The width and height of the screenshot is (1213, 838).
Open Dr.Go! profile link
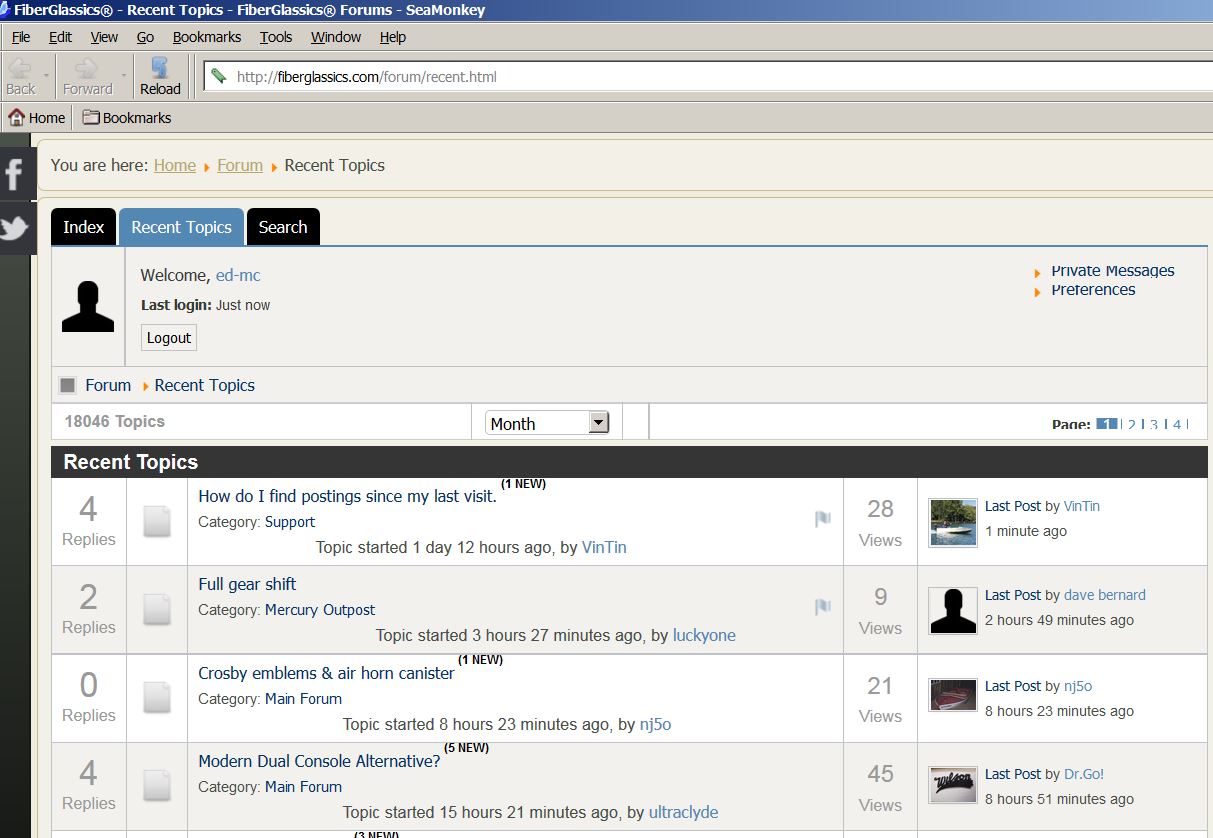coord(1084,774)
